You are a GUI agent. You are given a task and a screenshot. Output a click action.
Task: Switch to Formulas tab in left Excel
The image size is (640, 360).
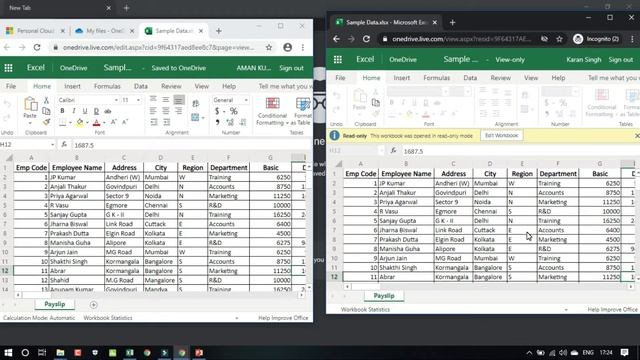[107, 86]
